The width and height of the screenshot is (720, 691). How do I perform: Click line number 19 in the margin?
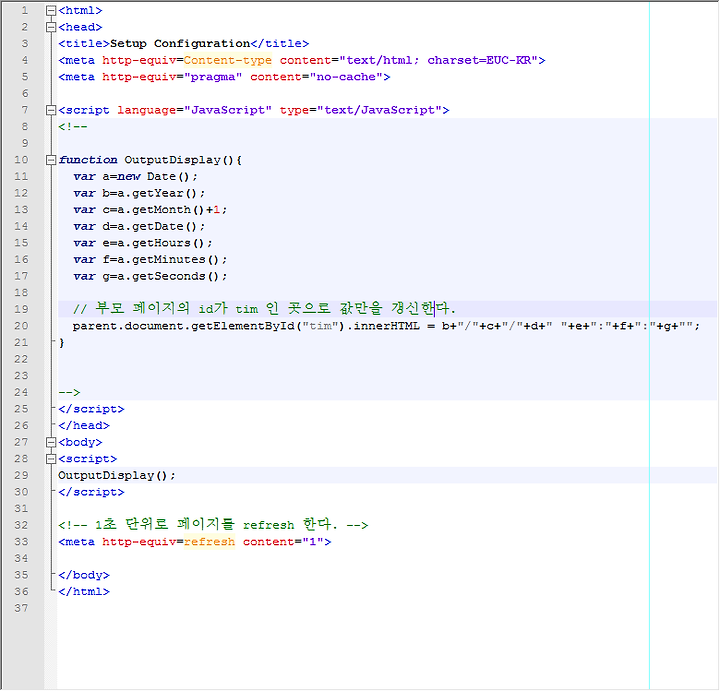click(x=21, y=309)
